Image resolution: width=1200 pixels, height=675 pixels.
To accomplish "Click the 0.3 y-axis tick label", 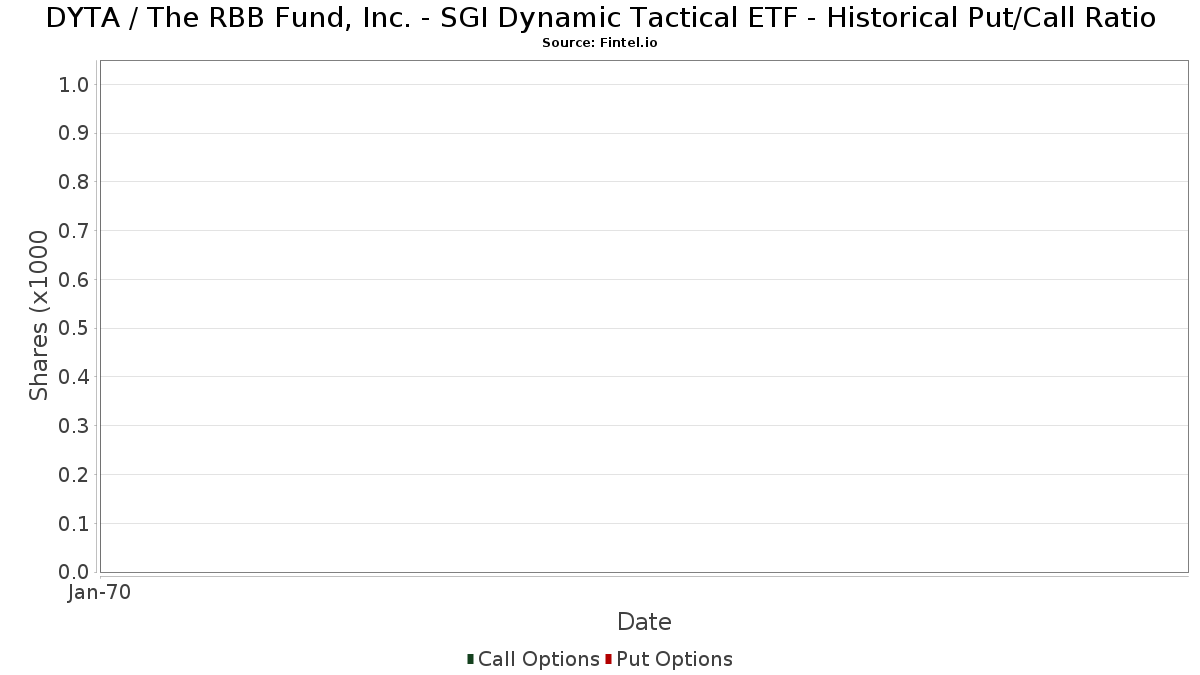I will tap(75, 426).
